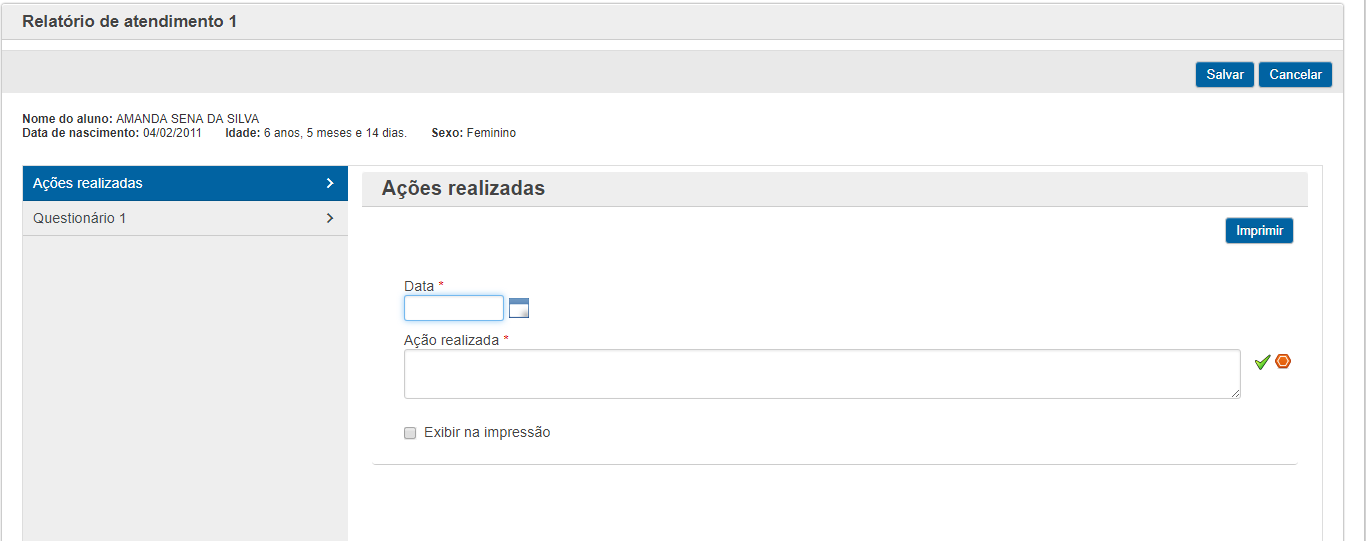Click the Salvar button

click(1225, 75)
